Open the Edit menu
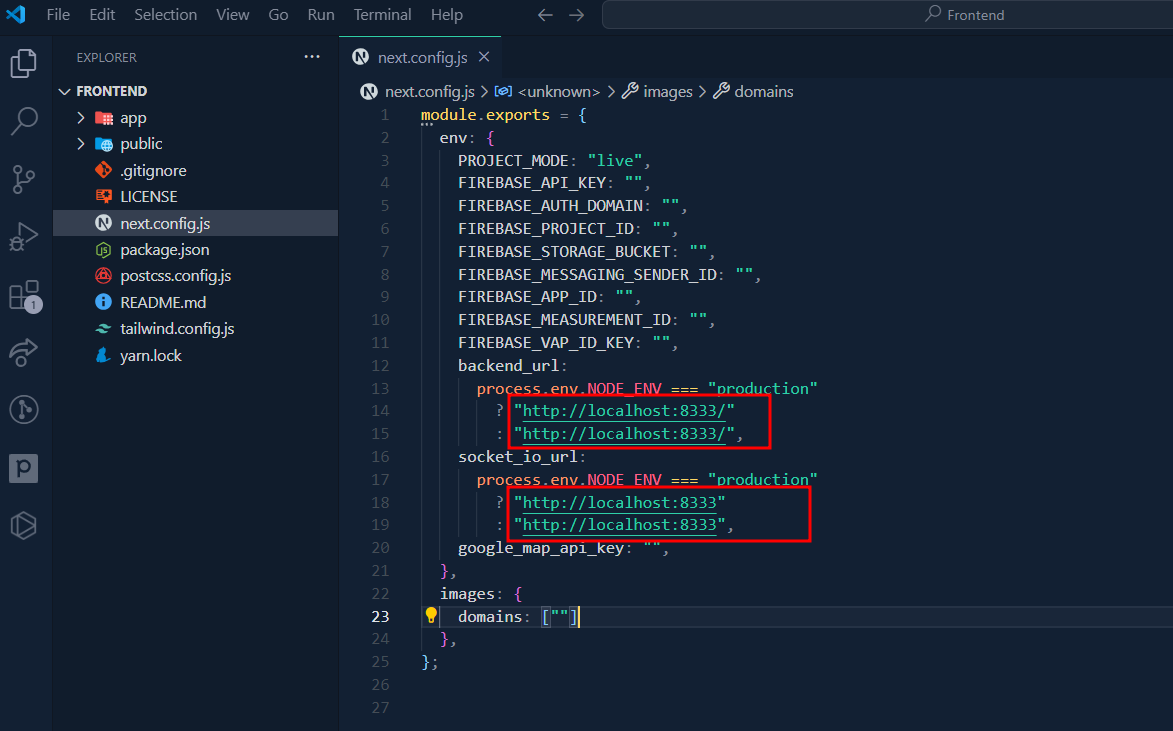Viewport: 1173px width, 731px height. click(102, 15)
